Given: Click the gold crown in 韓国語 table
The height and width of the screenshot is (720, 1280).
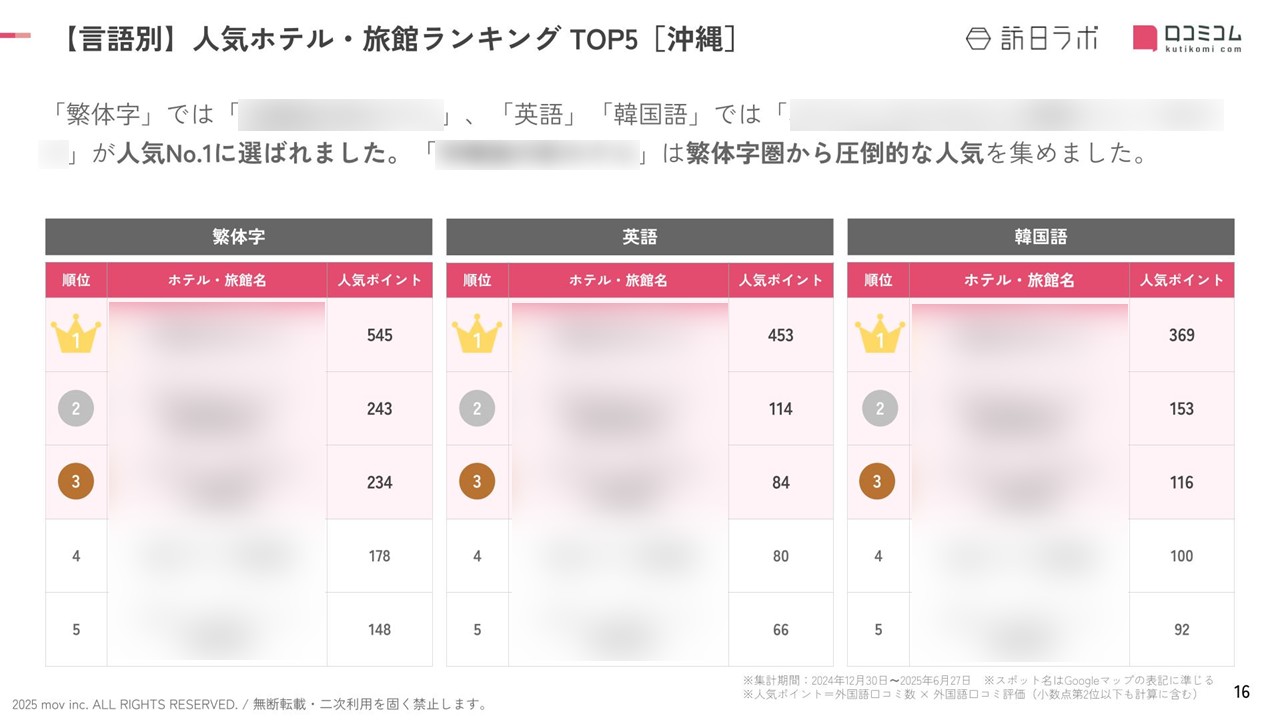Looking at the screenshot, I should pyautogui.click(x=880, y=334).
